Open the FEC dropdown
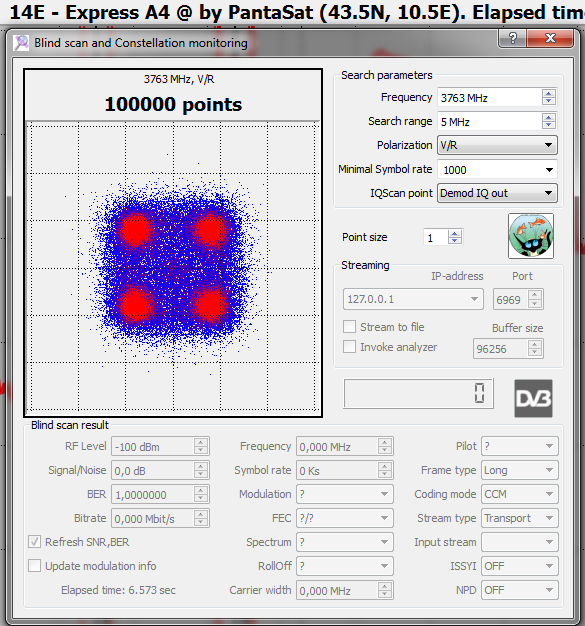This screenshot has height=626, width=585. coord(345,518)
